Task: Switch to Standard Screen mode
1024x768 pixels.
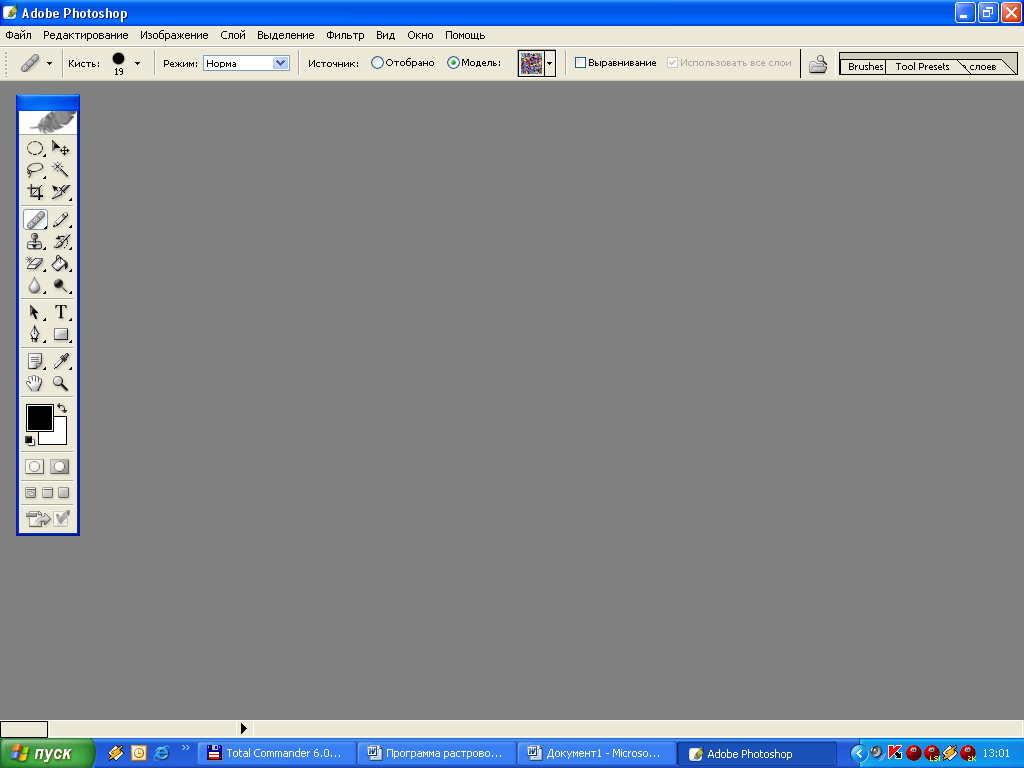Action: pos(31,492)
